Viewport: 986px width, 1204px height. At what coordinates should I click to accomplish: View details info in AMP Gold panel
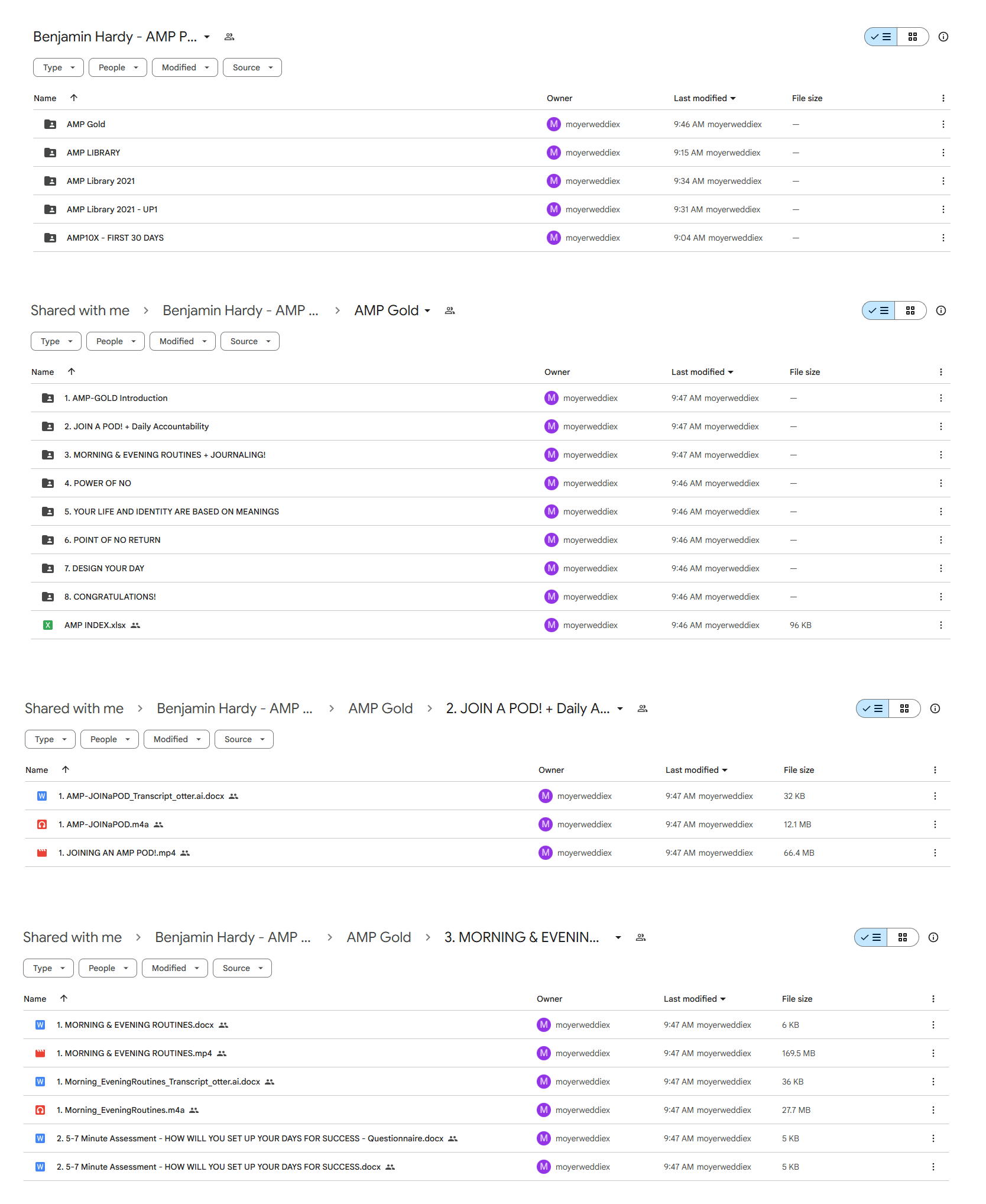pyautogui.click(x=940, y=310)
